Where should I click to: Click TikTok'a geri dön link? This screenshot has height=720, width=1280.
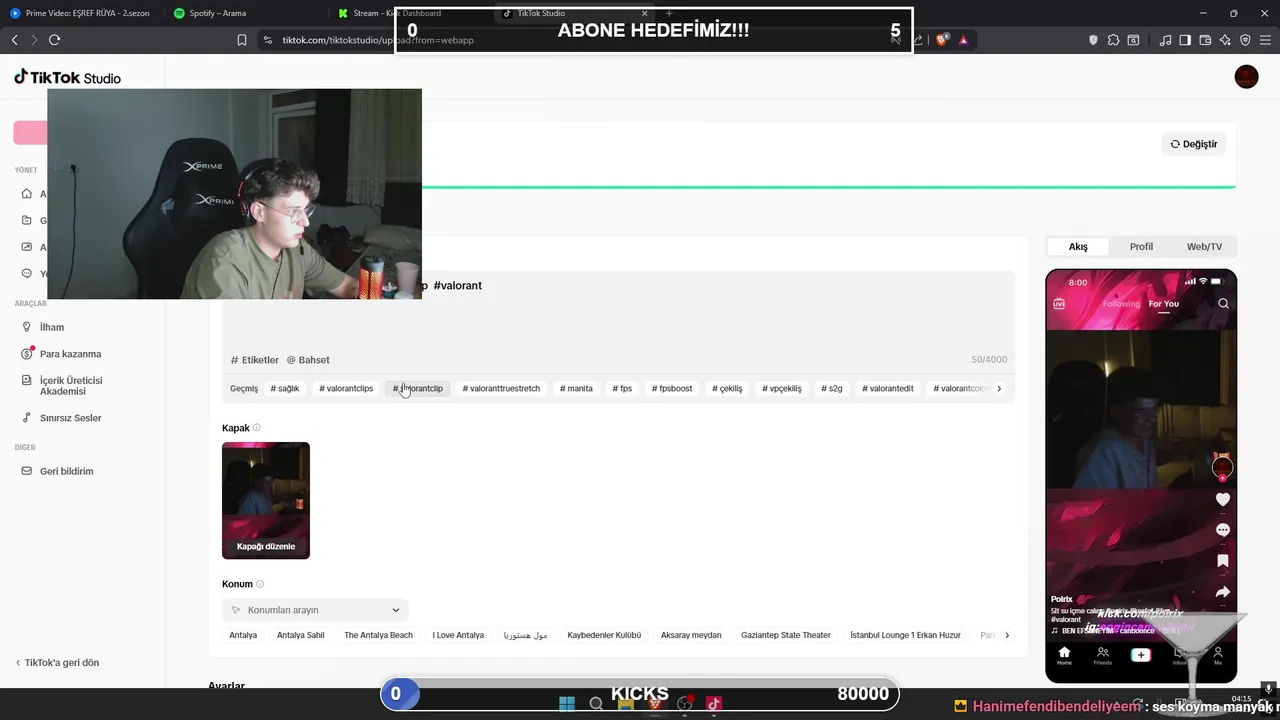coord(57,663)
